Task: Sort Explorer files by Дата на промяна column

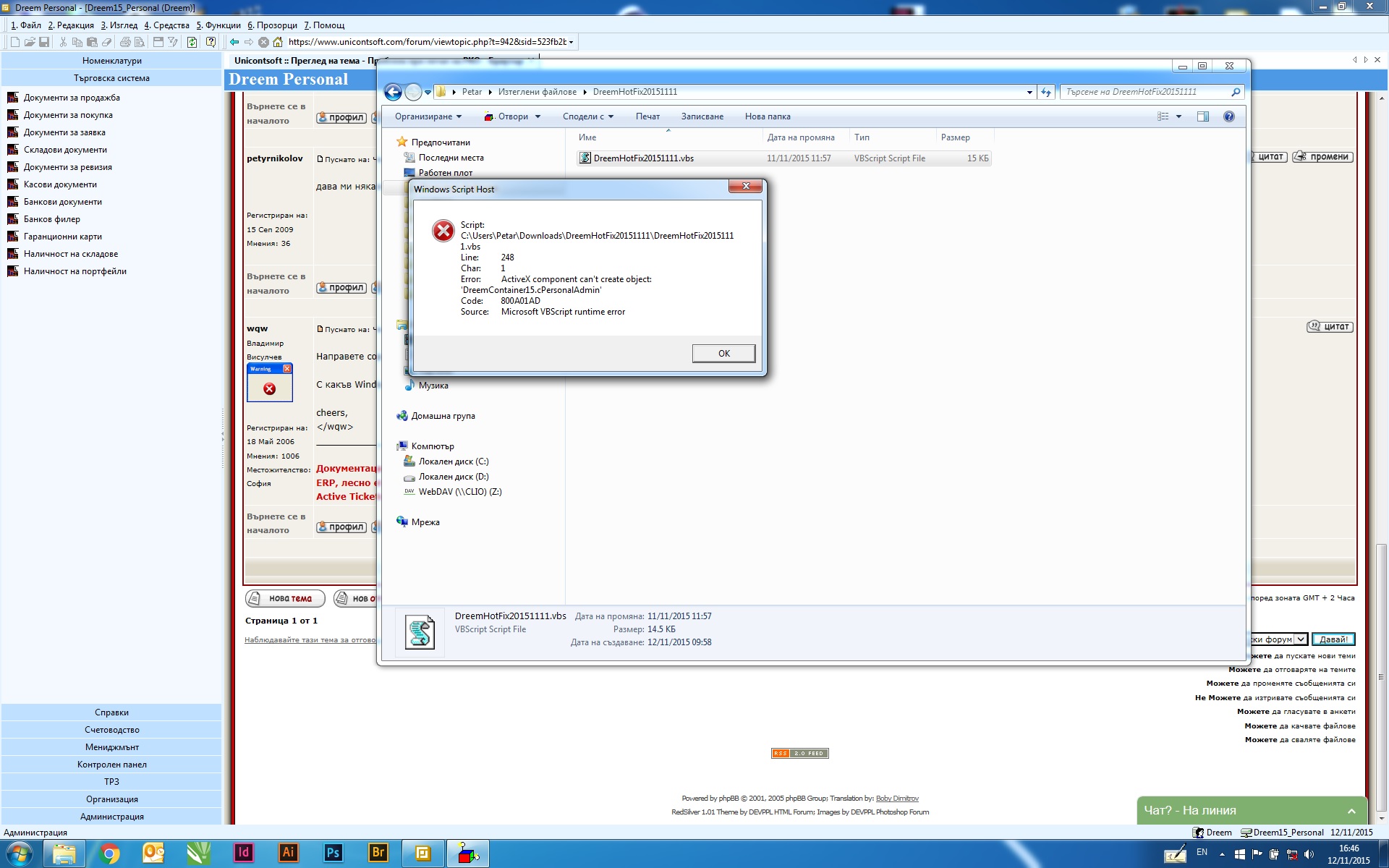Action: coord(801,137)
